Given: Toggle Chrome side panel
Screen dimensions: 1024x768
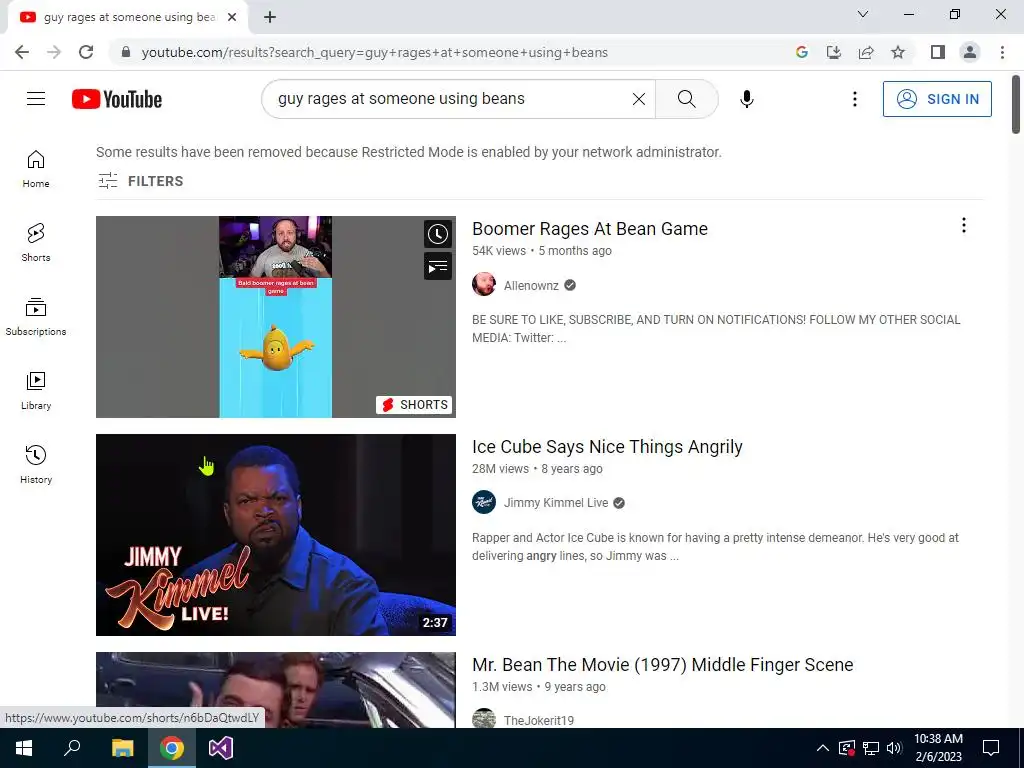Looking at the screenshot, I should coord(938,52).
